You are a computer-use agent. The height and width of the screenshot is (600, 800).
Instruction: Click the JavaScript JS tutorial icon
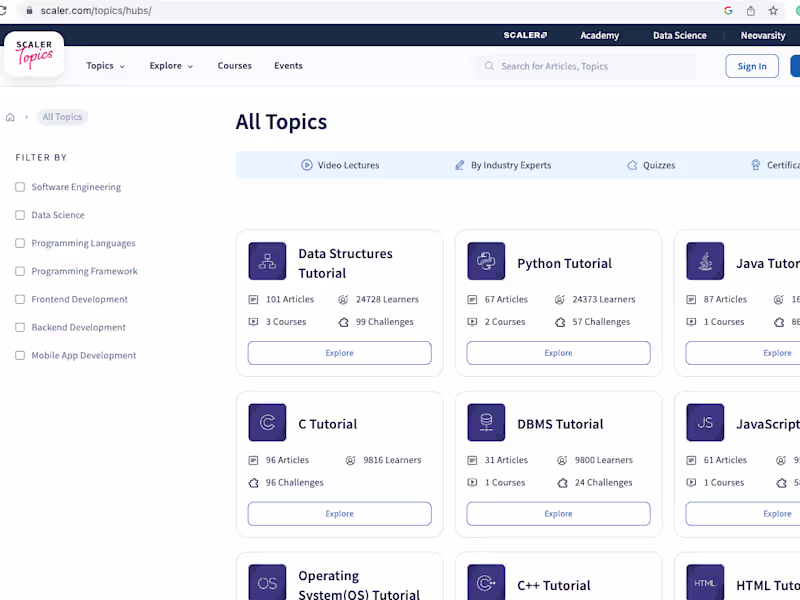pyautogui.click(x=705, y=422)
